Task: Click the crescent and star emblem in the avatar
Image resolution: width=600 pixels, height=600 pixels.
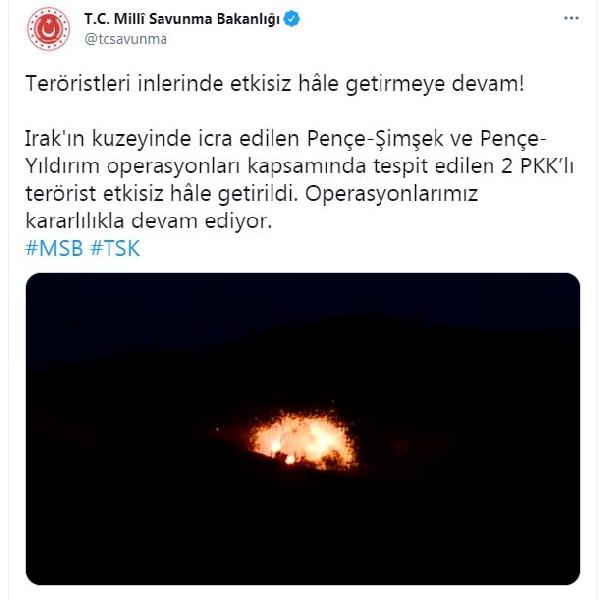Action: point(49,29)
